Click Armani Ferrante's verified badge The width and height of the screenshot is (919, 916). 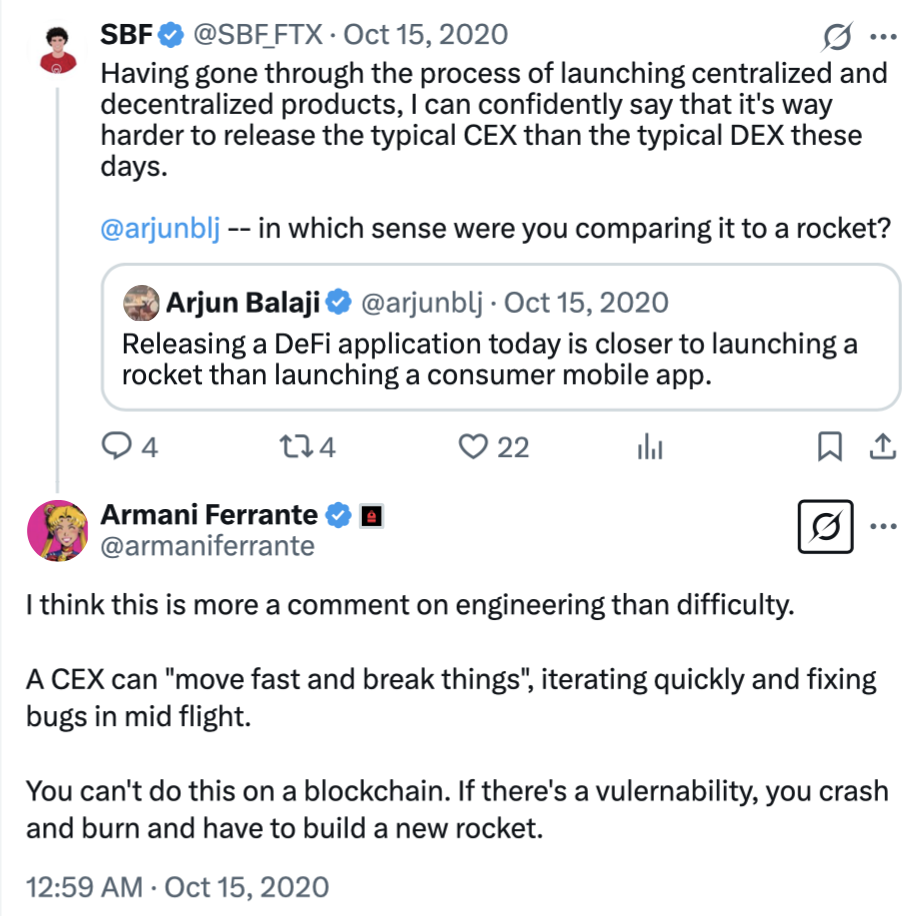(339, 516)
